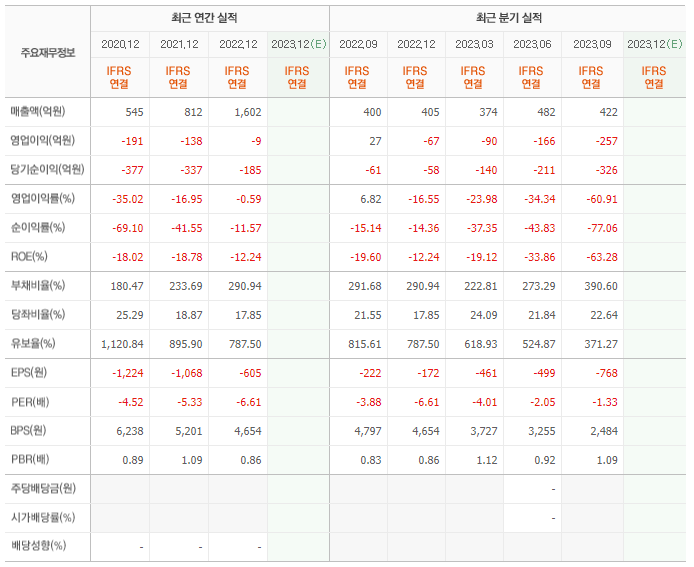Select the BPS(원) row label
Viewport: 694px width, 567px height.
(28, 431)
